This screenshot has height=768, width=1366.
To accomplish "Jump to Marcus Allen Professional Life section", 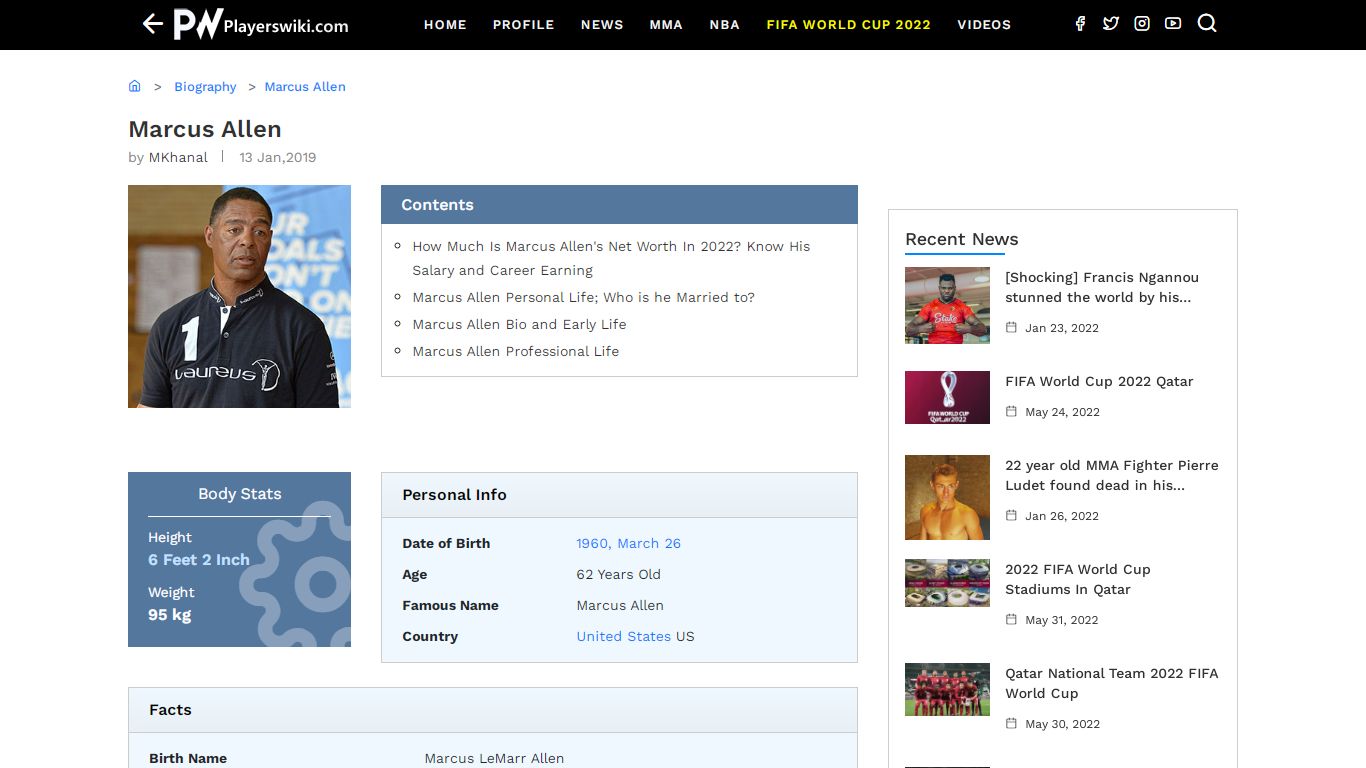I will tap(516, 351).
